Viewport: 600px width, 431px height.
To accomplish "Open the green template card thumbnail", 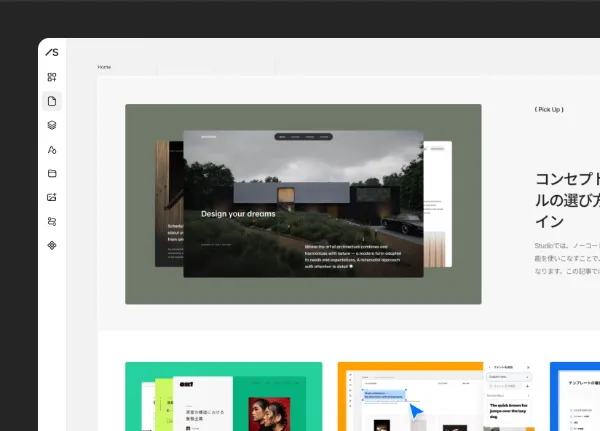I will pos(223,397).
